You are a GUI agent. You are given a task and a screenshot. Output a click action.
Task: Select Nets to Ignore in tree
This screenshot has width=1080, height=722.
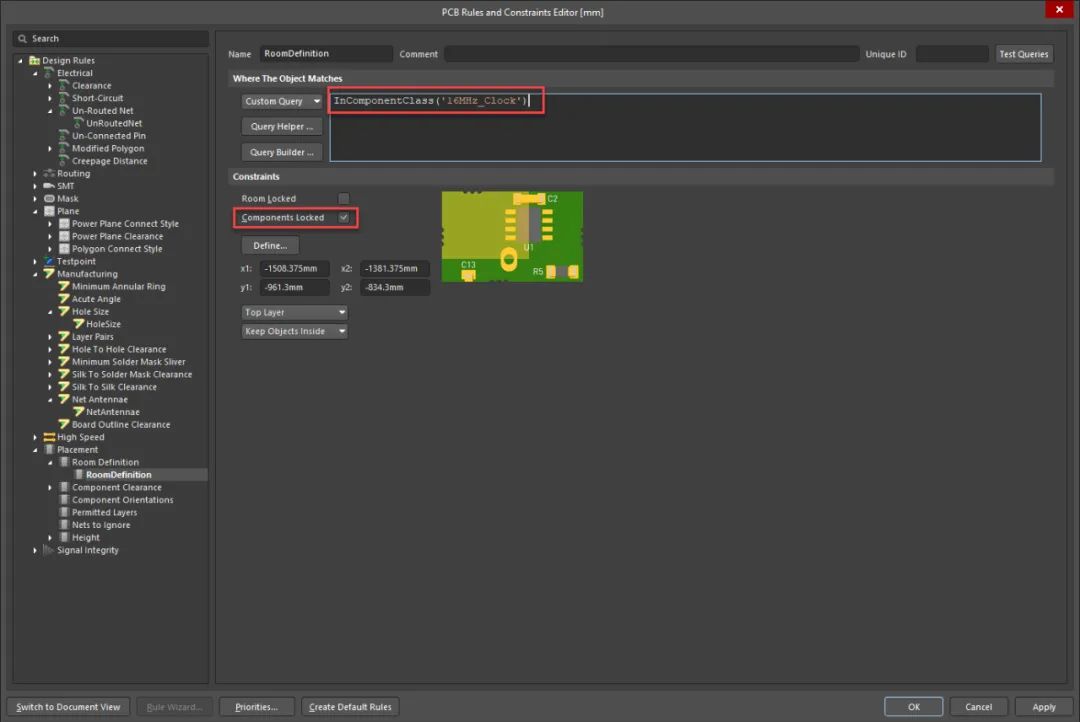(x=101, y=525)
